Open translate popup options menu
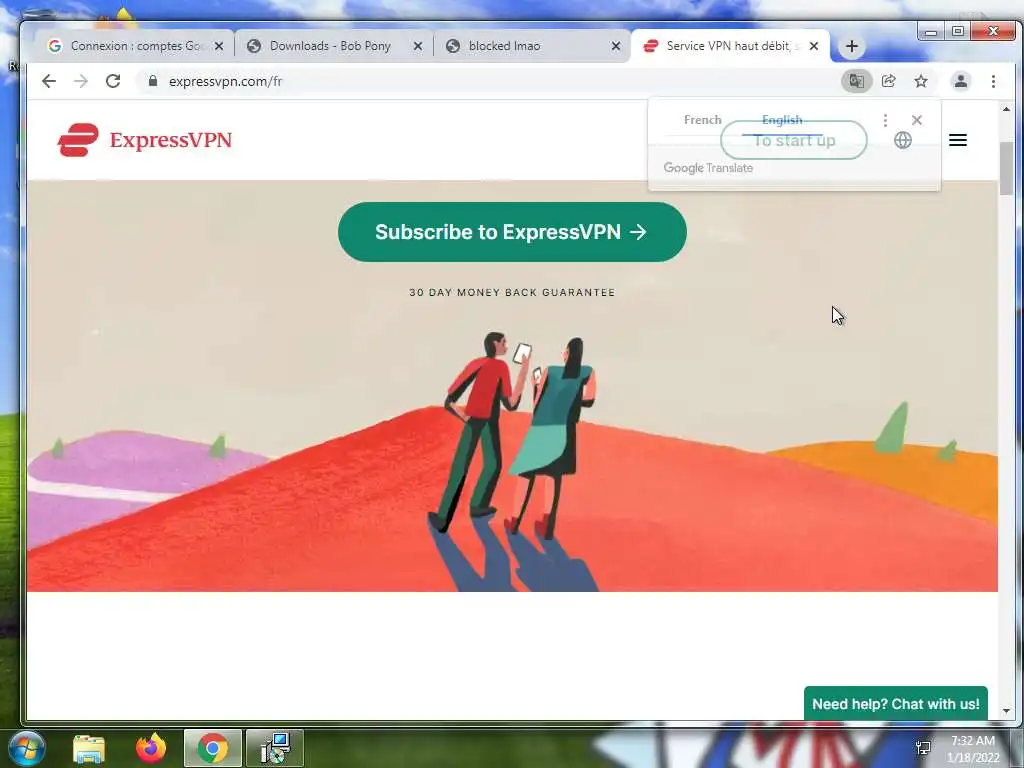The image size is (1024, 768). pyautogui.click(x=885, y=120)
